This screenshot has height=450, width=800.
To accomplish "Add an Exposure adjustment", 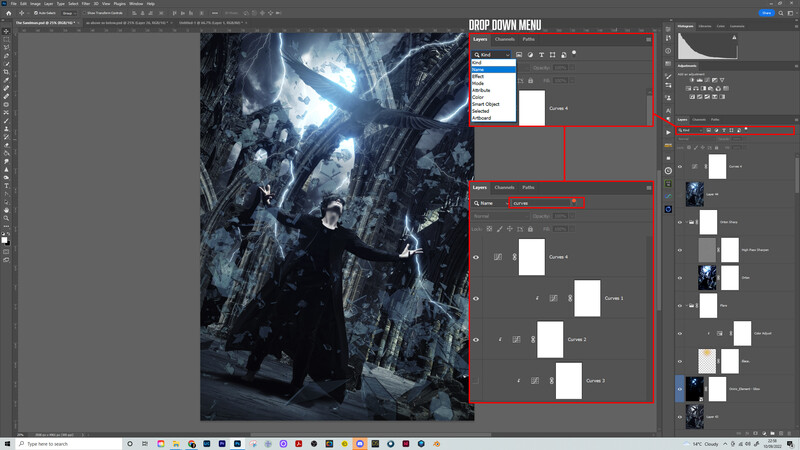I will point(715,80).
